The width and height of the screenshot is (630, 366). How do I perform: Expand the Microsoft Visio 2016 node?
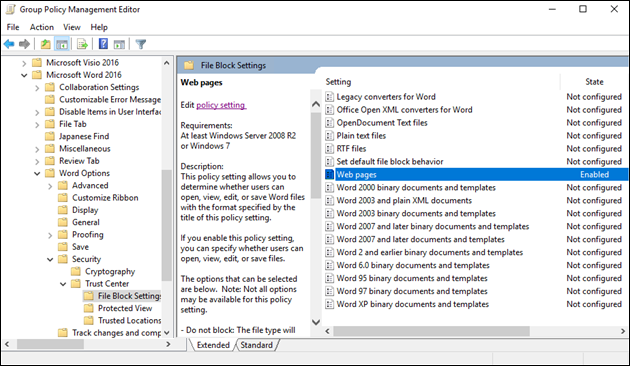(24, 63)
